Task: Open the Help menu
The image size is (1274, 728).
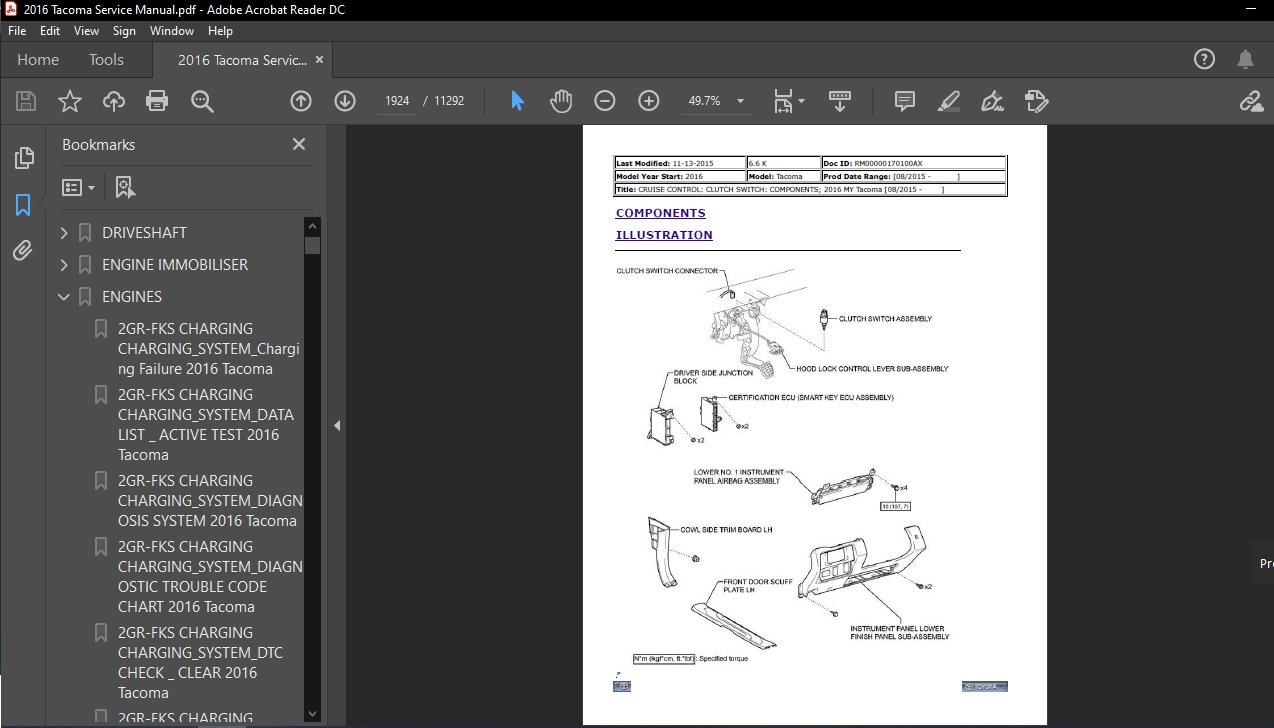Action: 220,31
